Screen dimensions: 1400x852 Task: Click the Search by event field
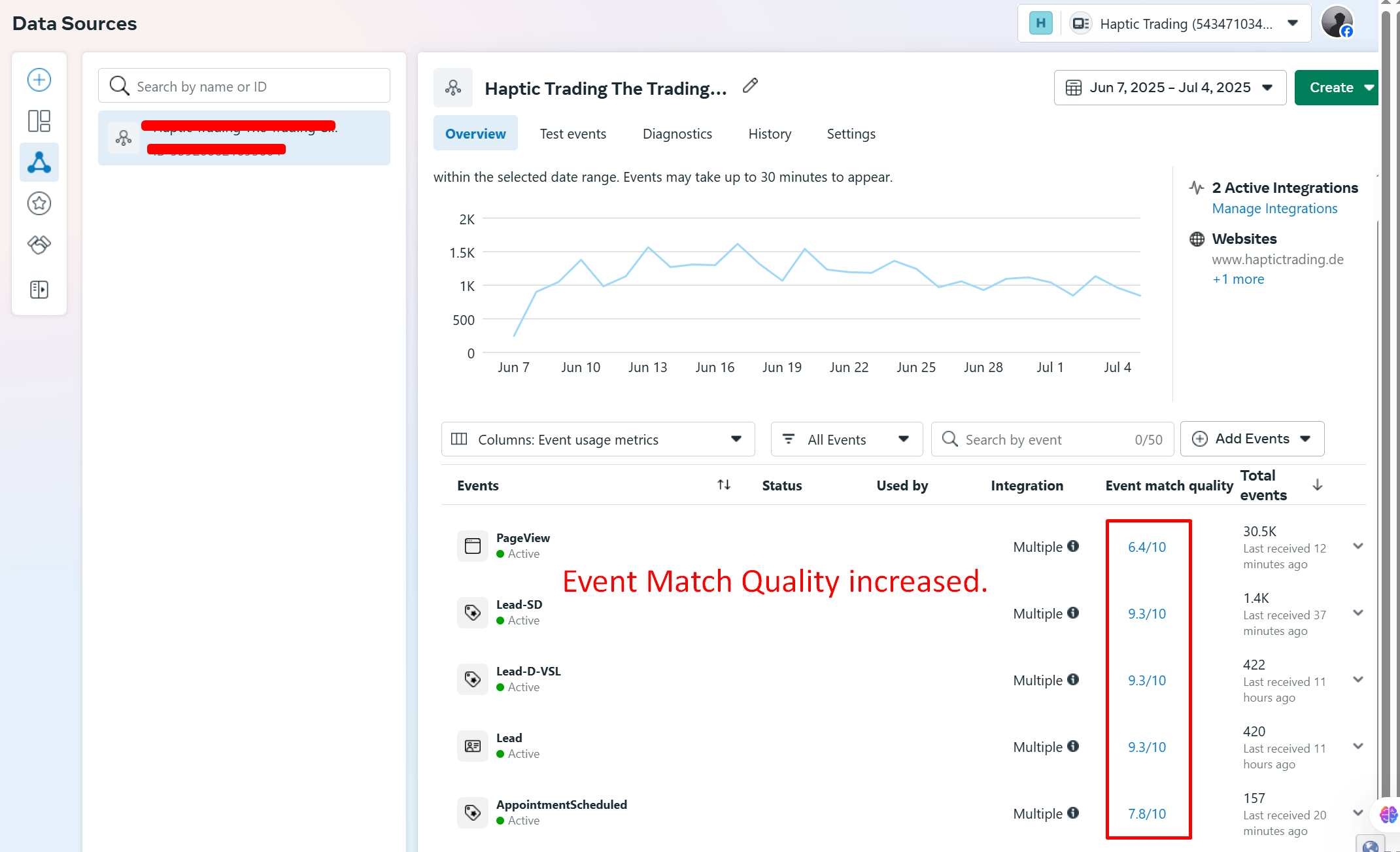[1052, 439]
